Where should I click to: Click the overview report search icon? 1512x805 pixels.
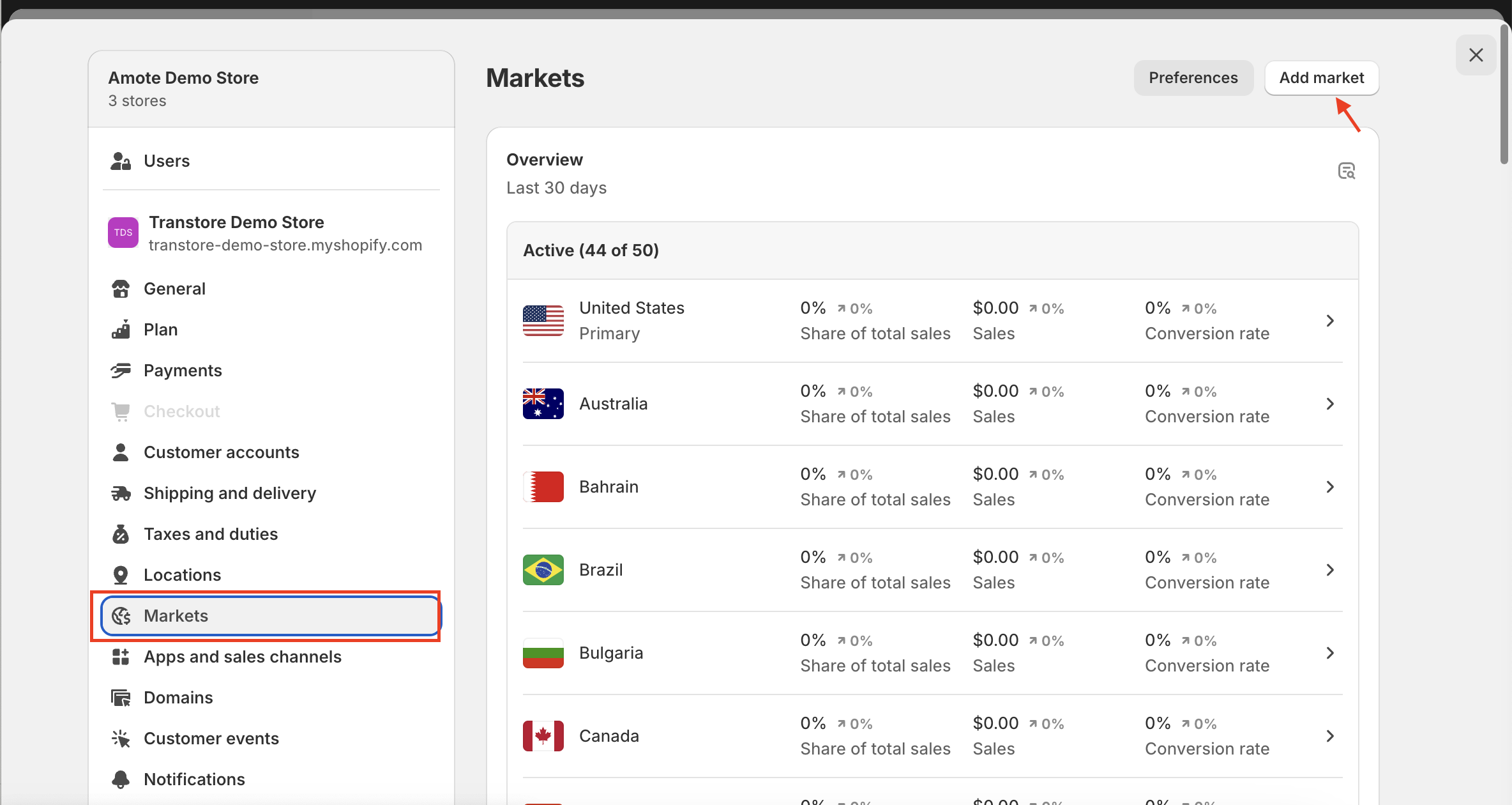point(1346,171)
